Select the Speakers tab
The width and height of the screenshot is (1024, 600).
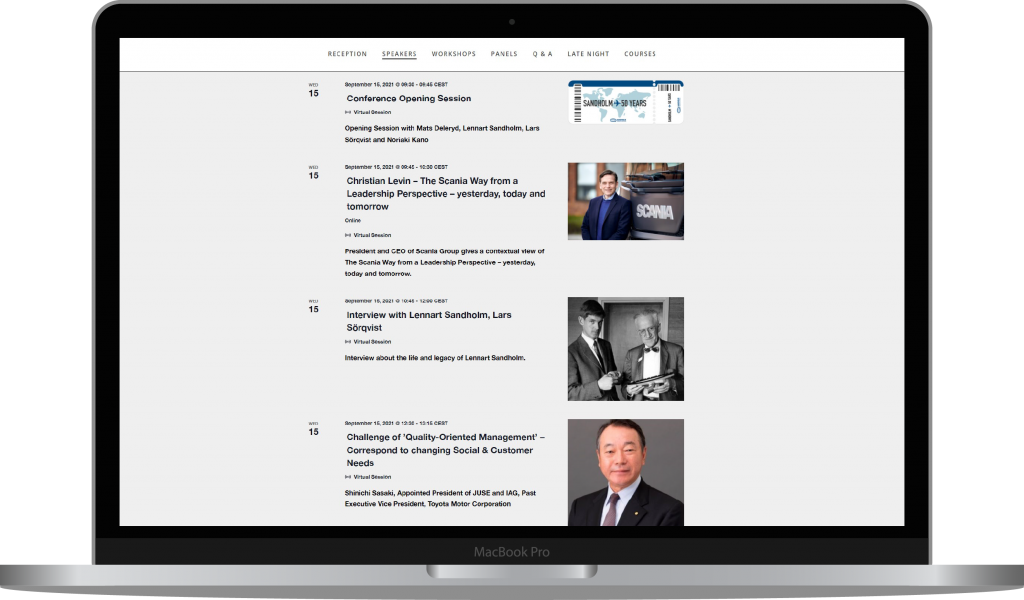399,54
